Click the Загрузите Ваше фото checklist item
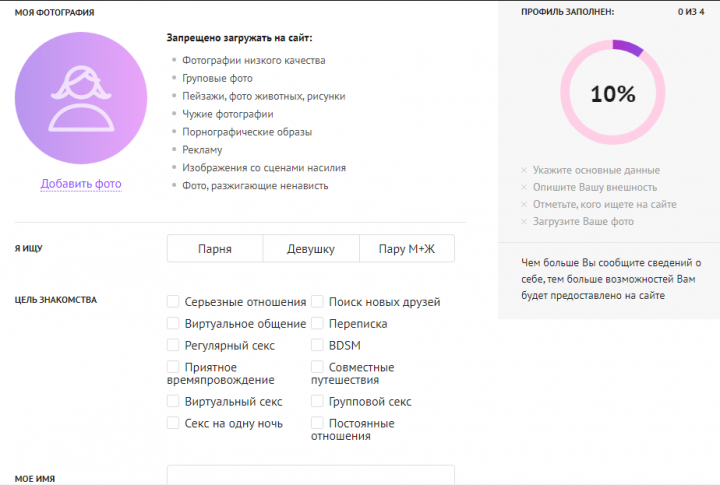Viewport: 720px width, 485px height. tap(583, 221)
